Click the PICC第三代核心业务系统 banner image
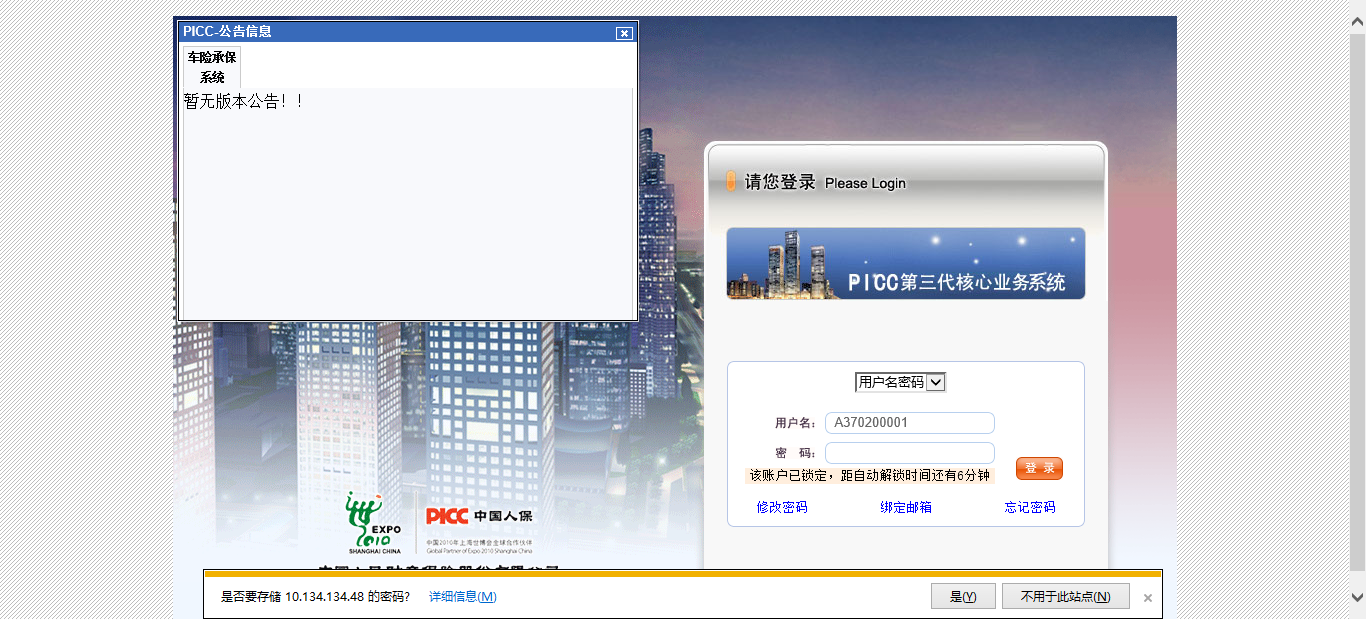Screen dimensions: 1366x619 906,263
